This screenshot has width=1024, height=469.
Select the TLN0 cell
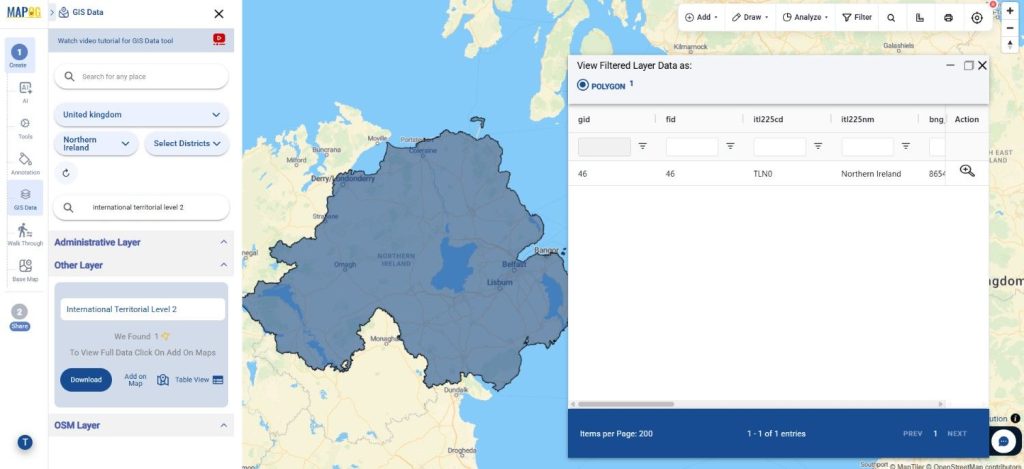(x=763, y=174)
